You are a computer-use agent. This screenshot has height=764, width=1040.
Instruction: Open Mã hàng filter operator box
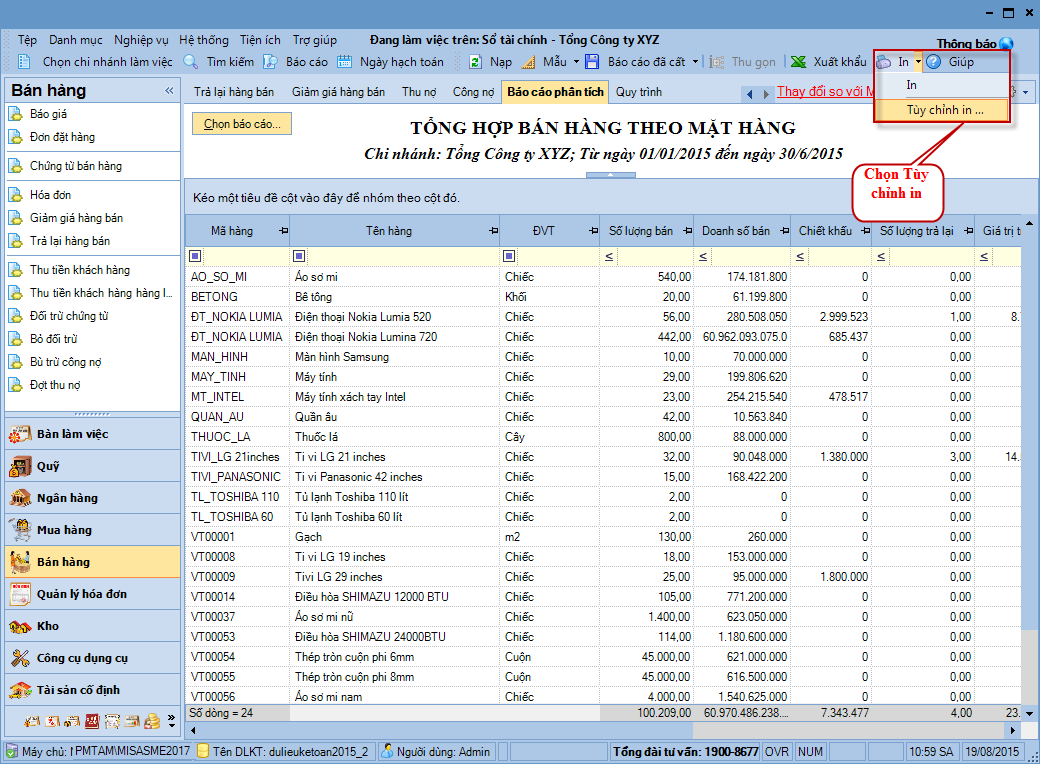pyautogui.click(x=196, y=256)
